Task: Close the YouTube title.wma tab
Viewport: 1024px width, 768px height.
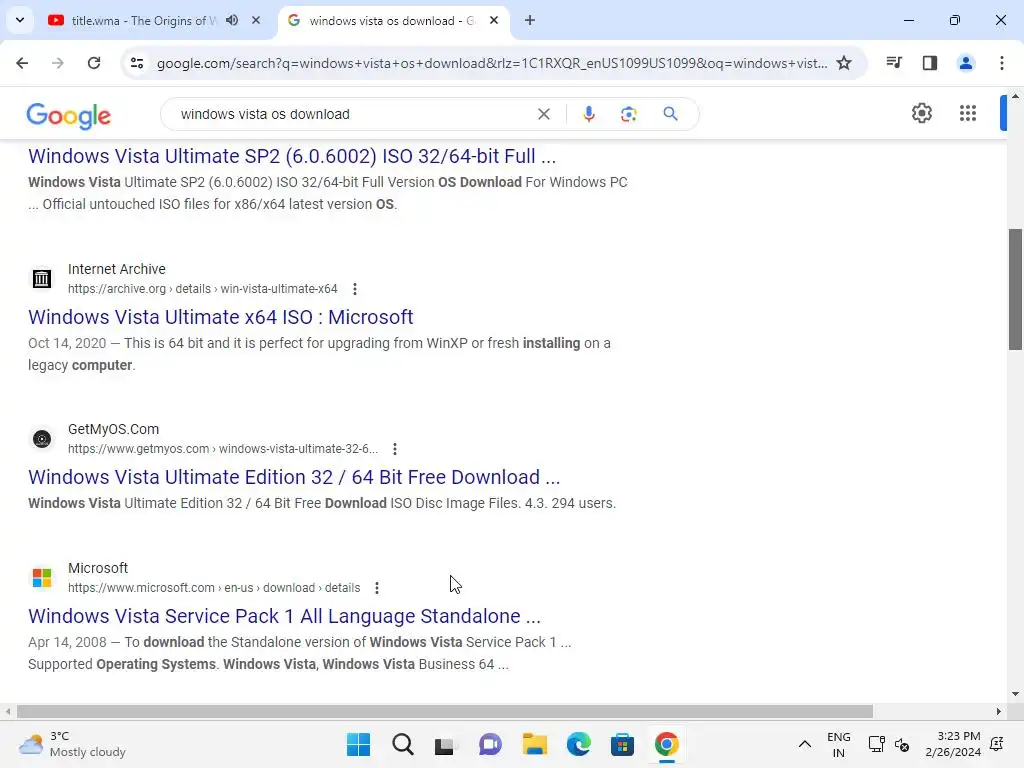Action: point(256,20)
